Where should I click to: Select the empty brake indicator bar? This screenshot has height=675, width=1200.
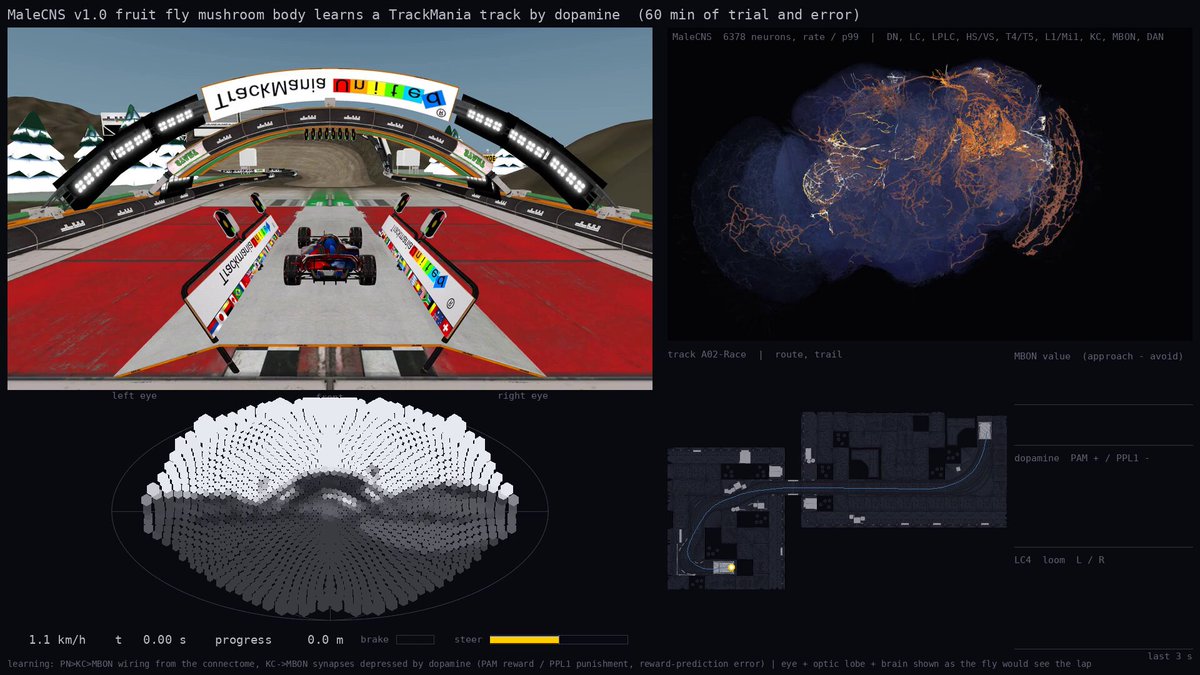point(415,639)
